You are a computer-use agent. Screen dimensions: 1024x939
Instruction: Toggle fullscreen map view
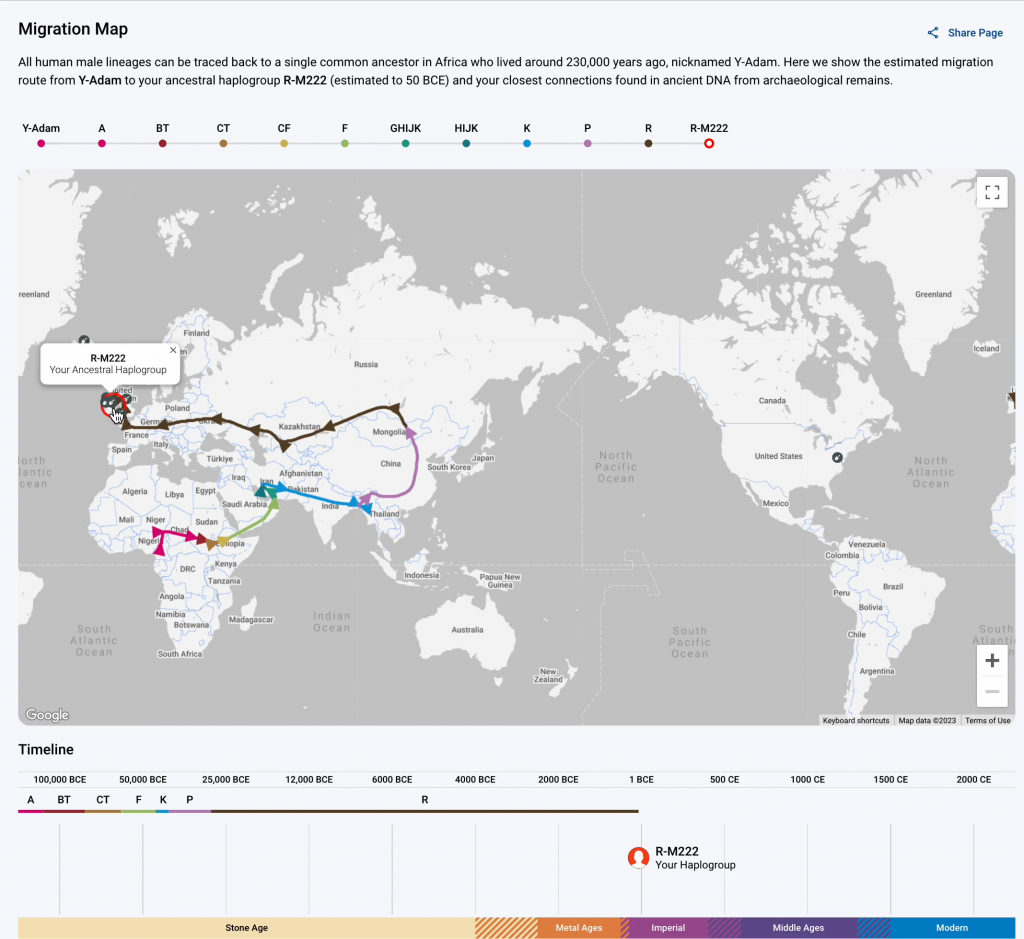click(x=992, y=192)
